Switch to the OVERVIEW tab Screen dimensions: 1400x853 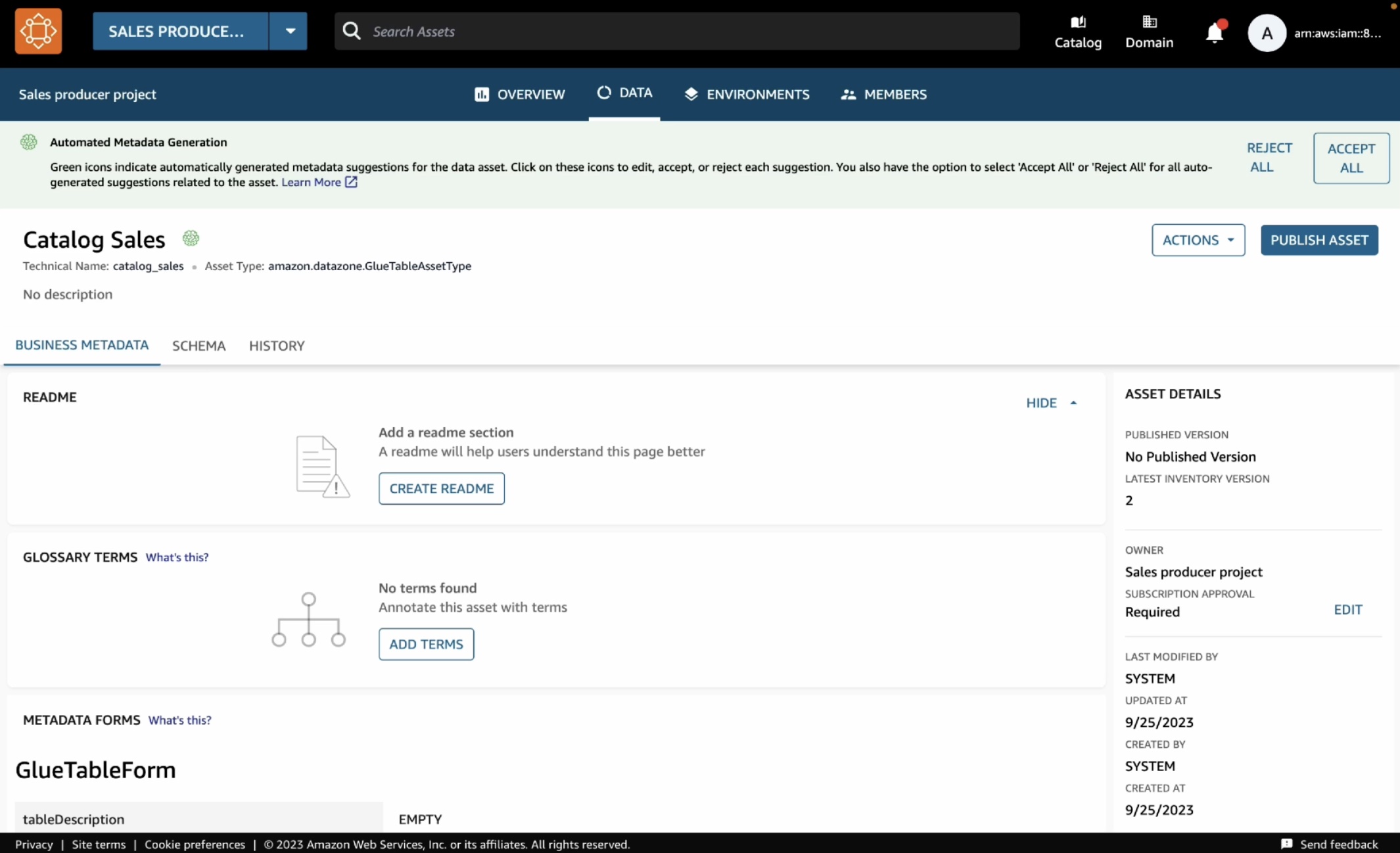519,94
